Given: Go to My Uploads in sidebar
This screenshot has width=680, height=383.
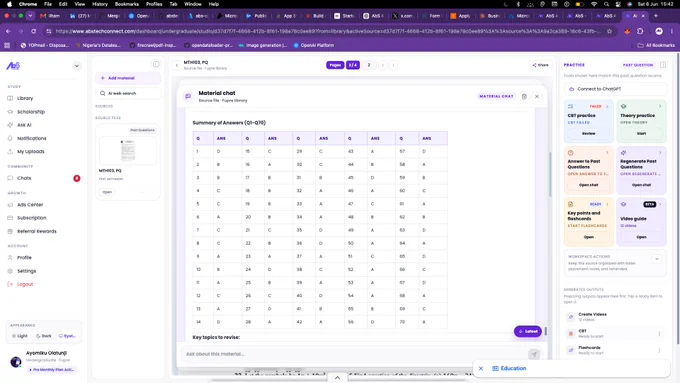Looking at the screenshot, I should pyautogui.click(x=30, y=151).
